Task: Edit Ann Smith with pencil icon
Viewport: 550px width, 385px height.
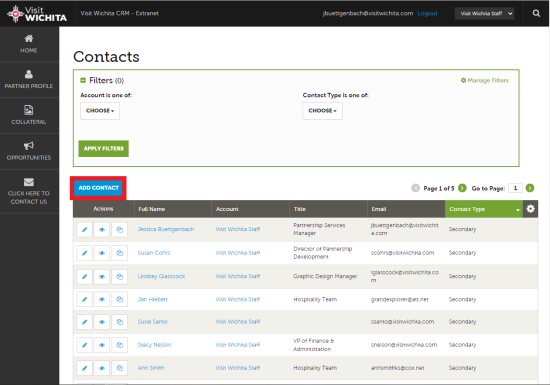Action: (85, 368)
